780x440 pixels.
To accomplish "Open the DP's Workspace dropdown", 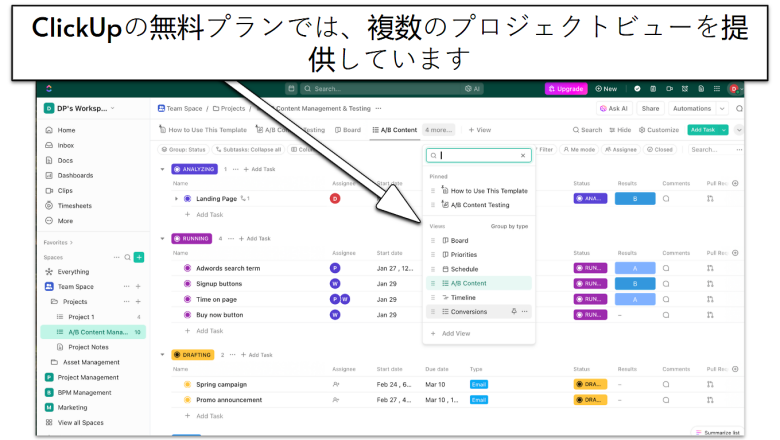I will point(80,108).
